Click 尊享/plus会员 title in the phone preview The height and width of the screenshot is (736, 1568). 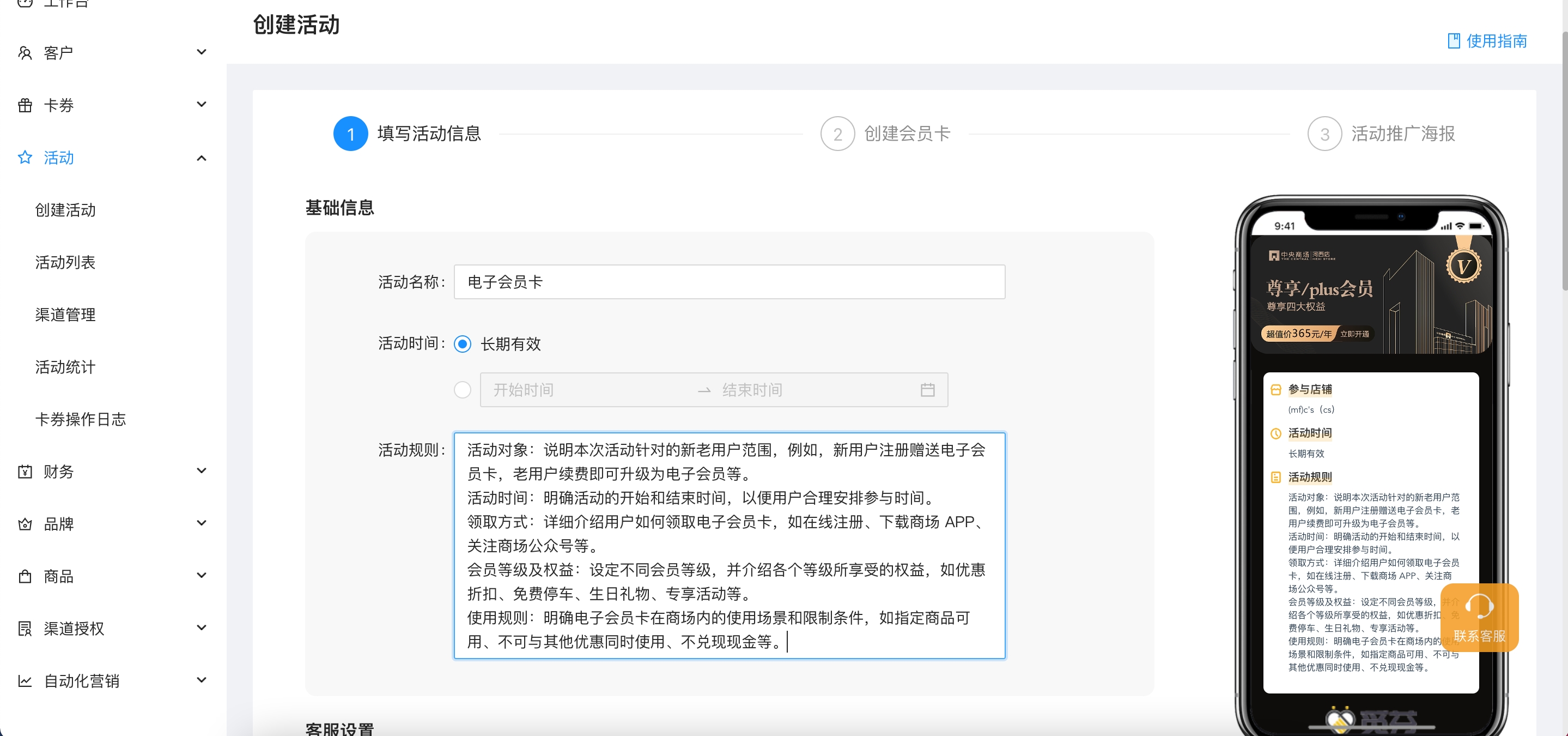click(1320, 288)
